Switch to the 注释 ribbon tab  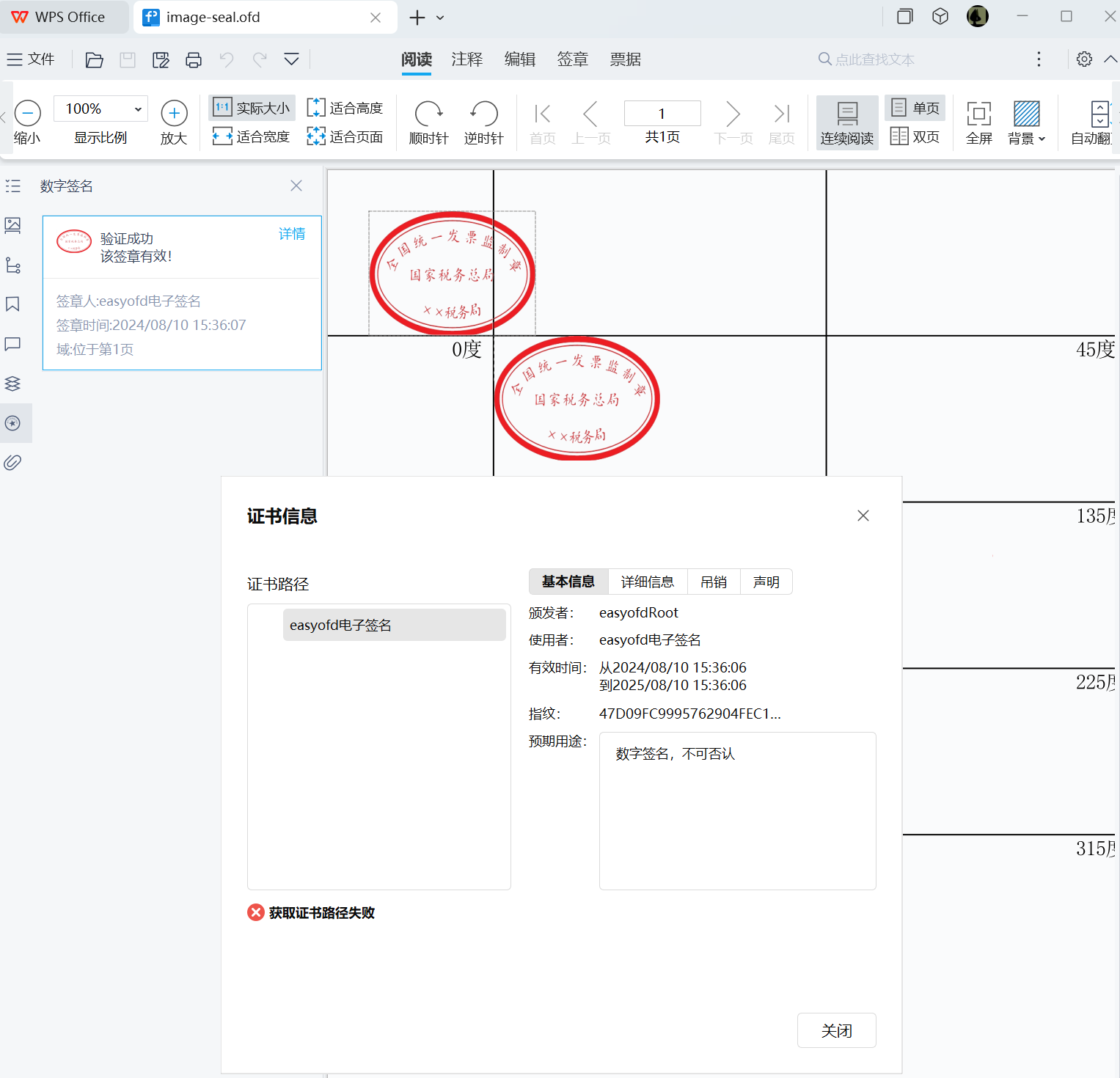pyautogui.click(x=466, y=59)
